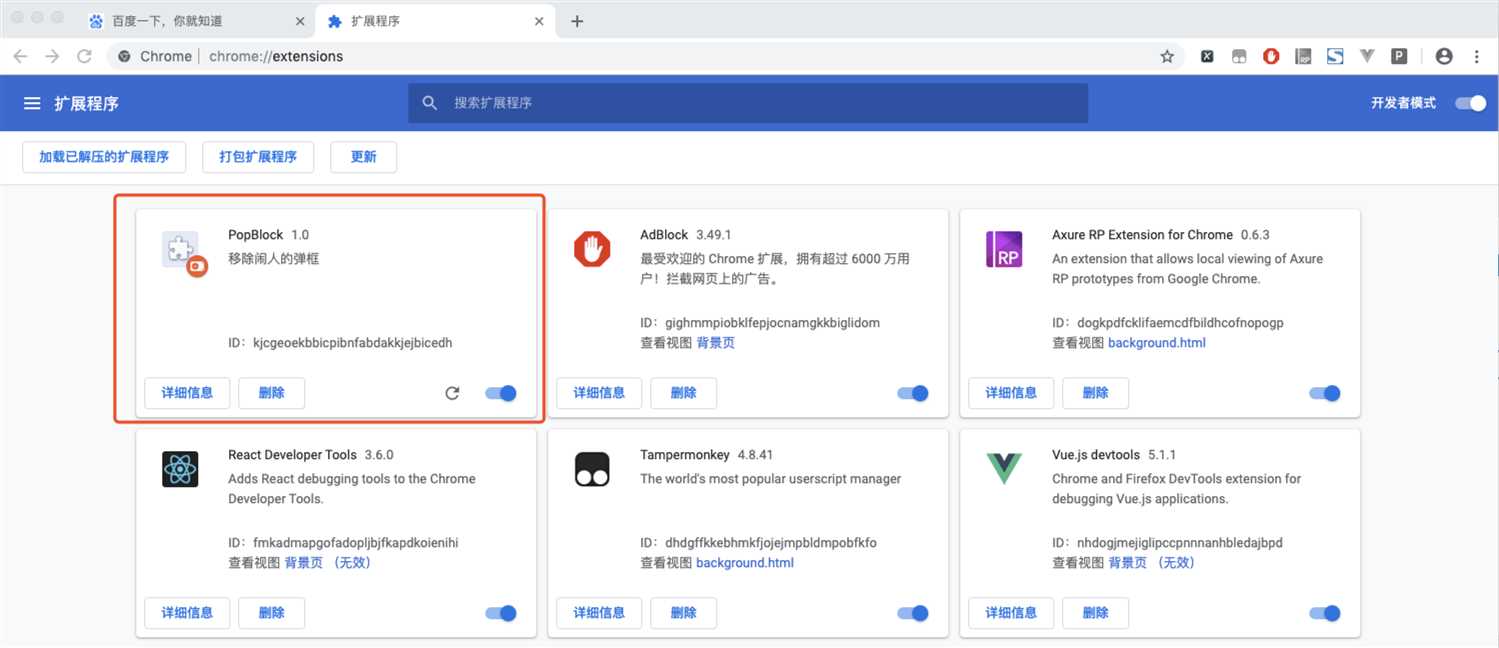Disable the Axure RP Extension

[x=1325, y=393]
